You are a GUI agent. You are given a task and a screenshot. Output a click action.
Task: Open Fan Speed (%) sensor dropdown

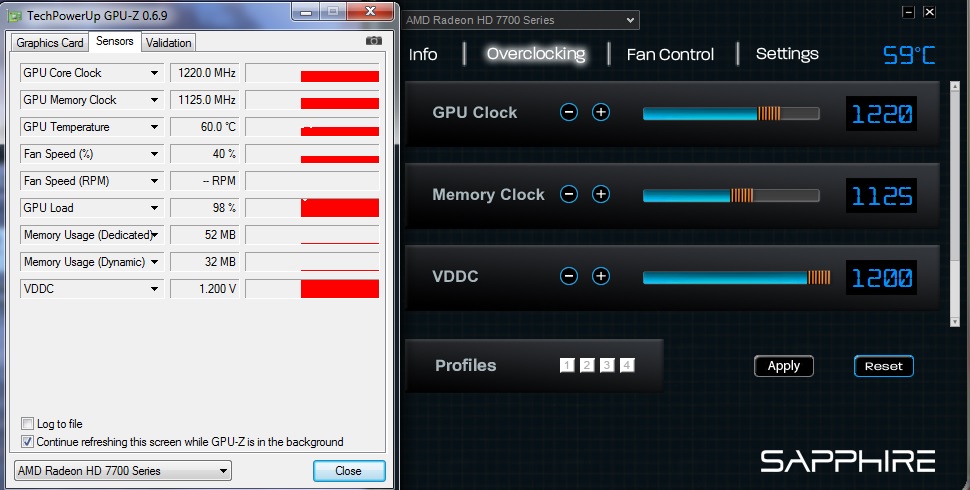click(154, 154)
